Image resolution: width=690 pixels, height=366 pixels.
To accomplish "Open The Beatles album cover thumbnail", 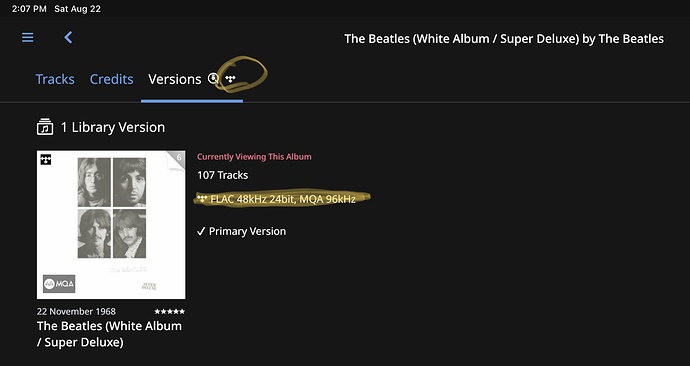I will point(111,225).
